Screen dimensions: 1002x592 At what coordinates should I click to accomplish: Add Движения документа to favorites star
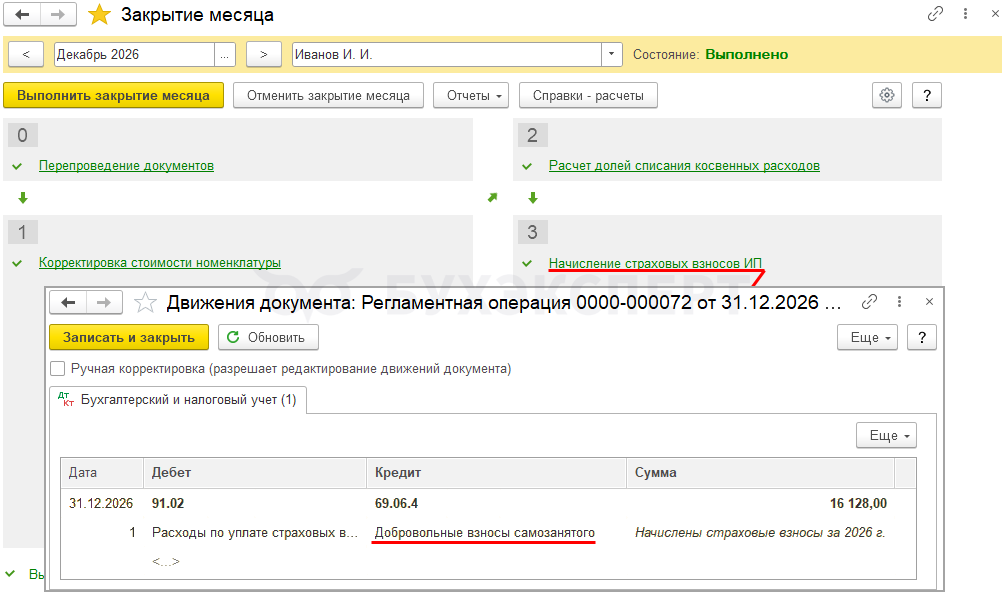pos(145,302)
